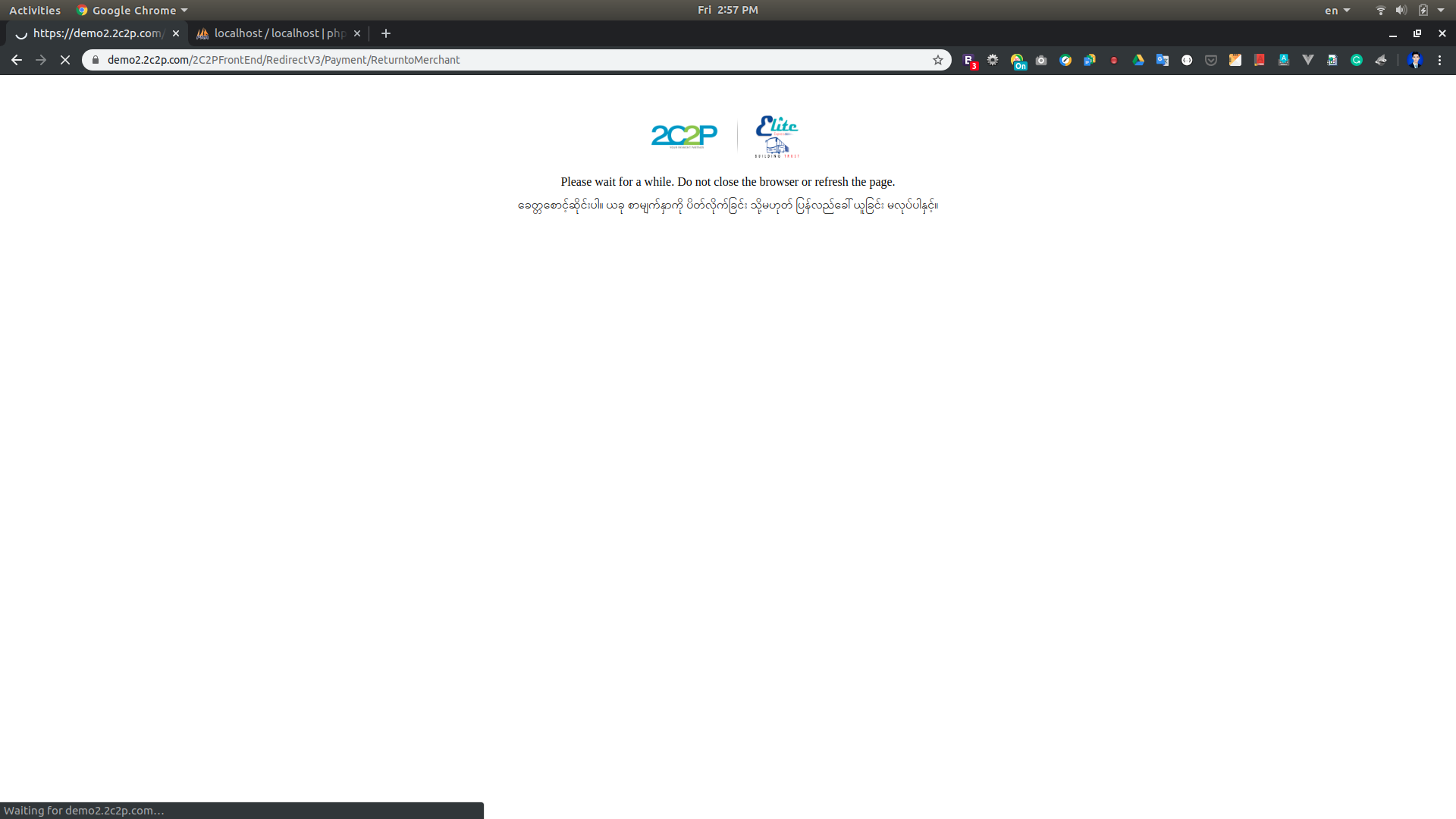Click the Chrome profile avatar
This screenshot has width=1456, height=819.
tap(1415, 60)
